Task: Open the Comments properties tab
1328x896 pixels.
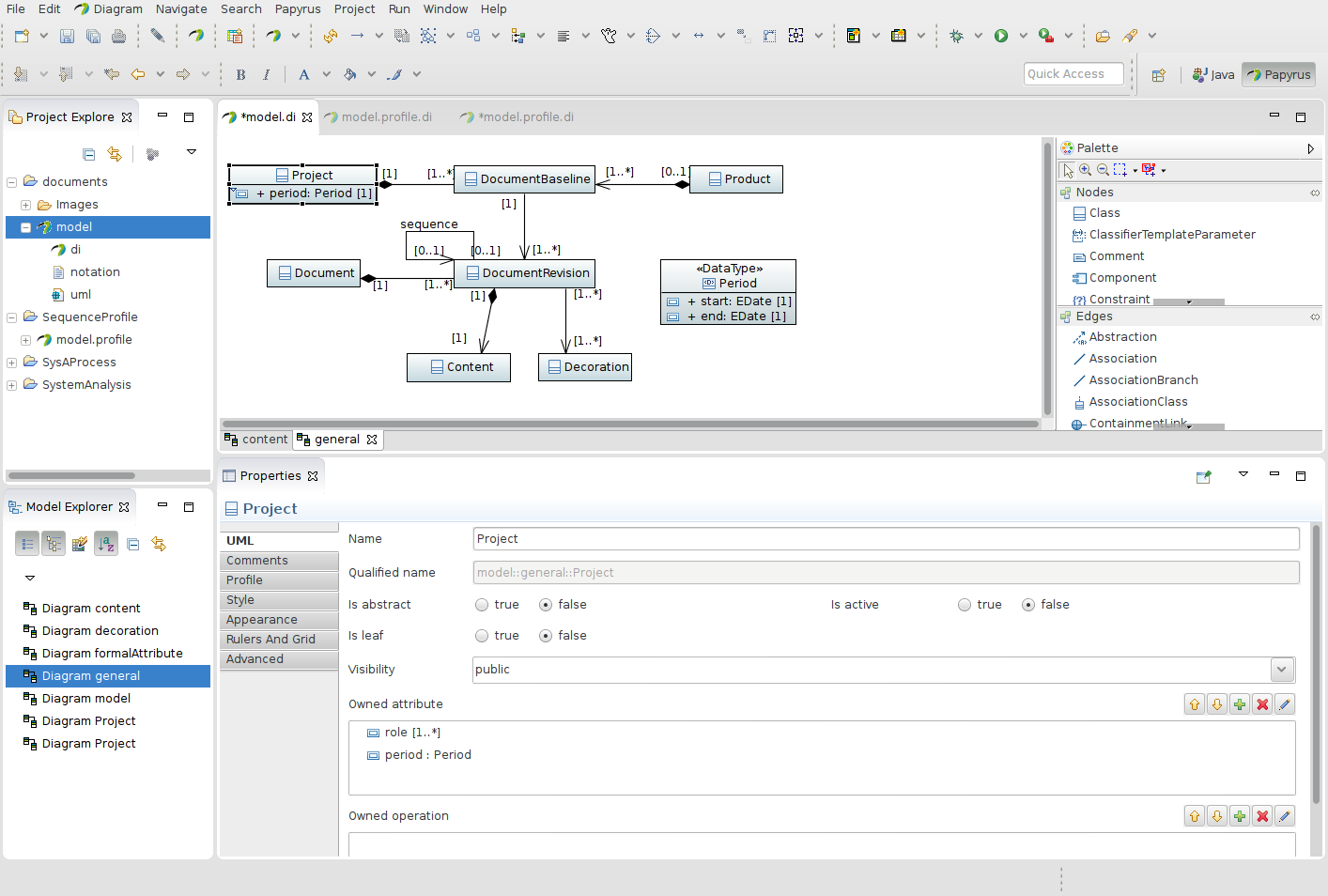Action: click(x=279, y=561)
